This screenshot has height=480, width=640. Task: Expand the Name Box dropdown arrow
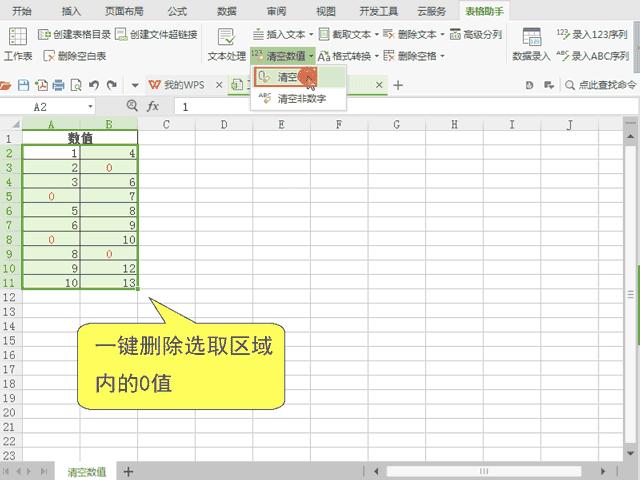pyautogui.click(x=90, y=107)
